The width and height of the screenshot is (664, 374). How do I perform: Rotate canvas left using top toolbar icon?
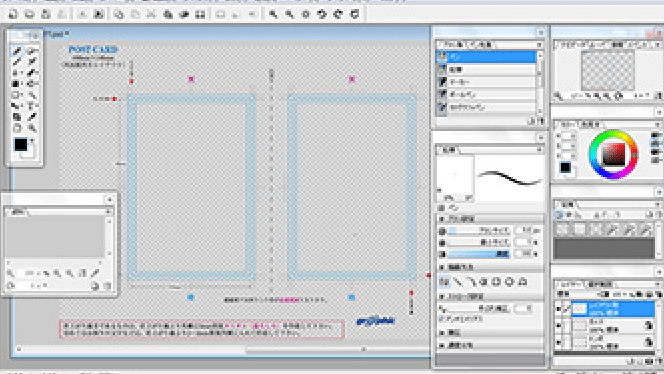(322, 14)
